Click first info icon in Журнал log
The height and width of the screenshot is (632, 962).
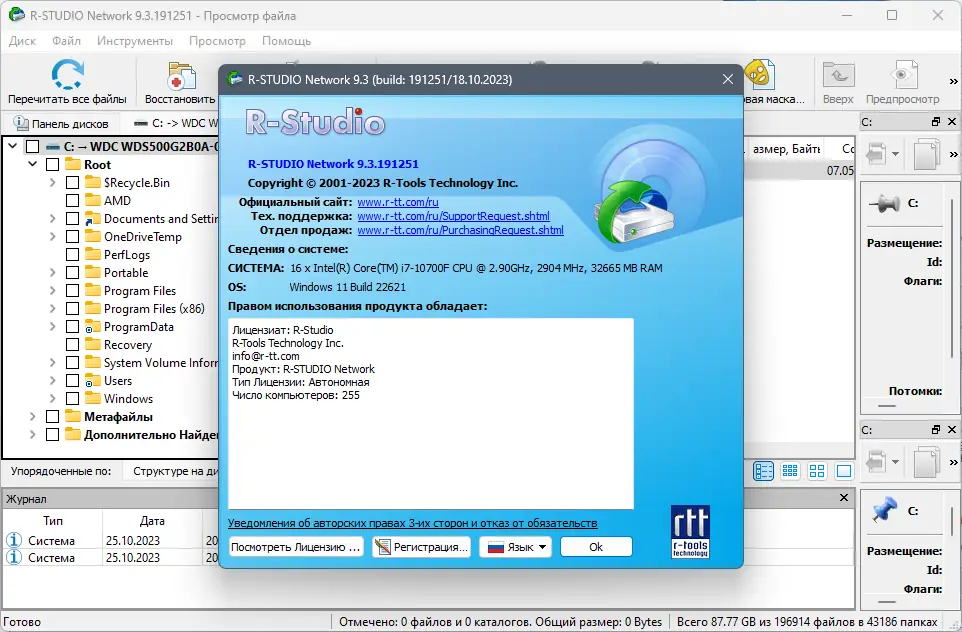coord(13,540)
